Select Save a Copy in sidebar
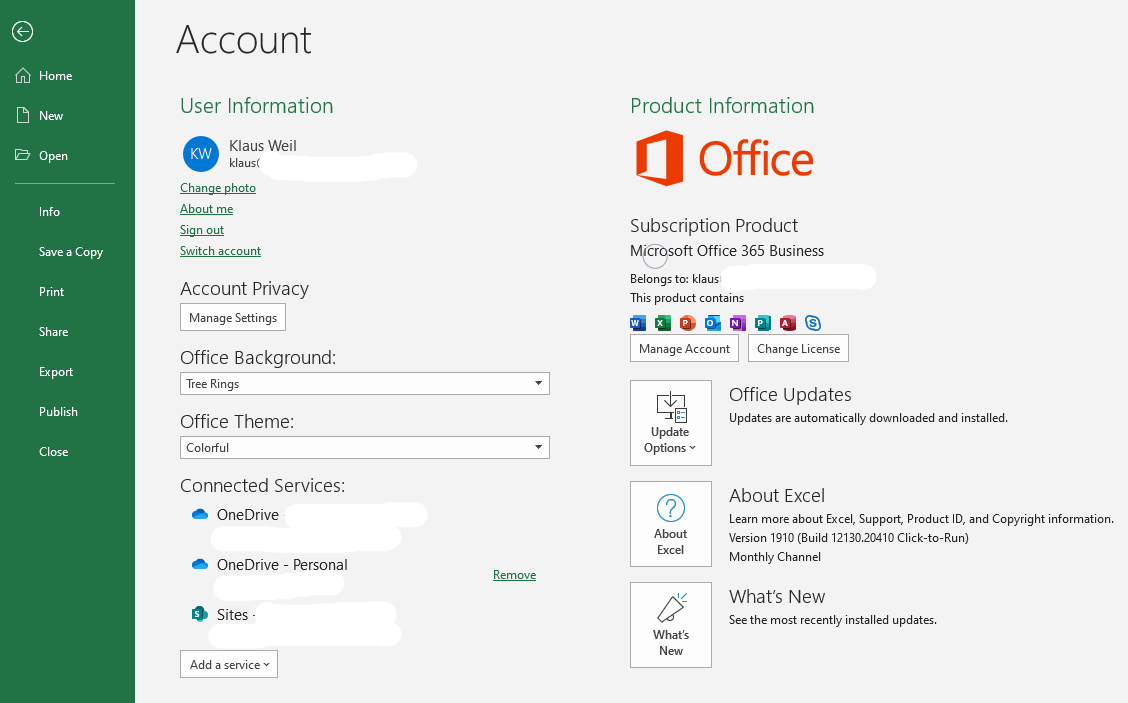1128x703 pixels. click(x=70, y=252)
